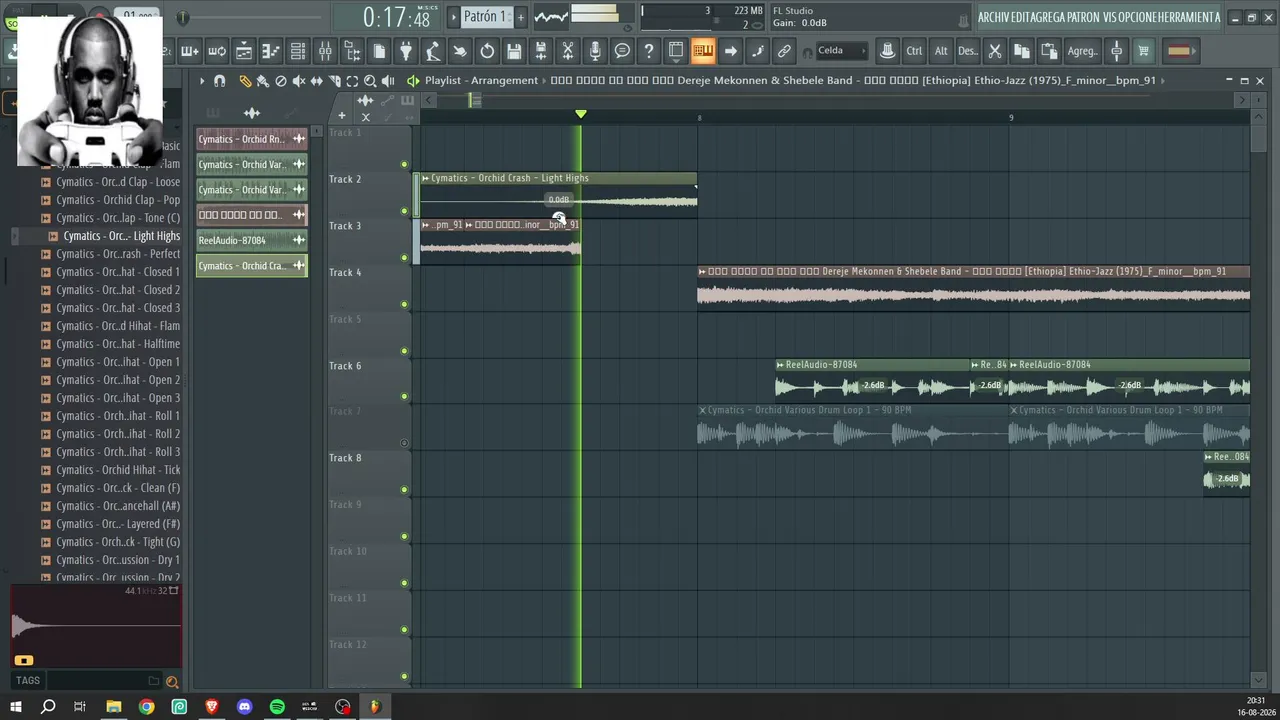Select the zoom tool in Playlist

(x=370, y=81)
